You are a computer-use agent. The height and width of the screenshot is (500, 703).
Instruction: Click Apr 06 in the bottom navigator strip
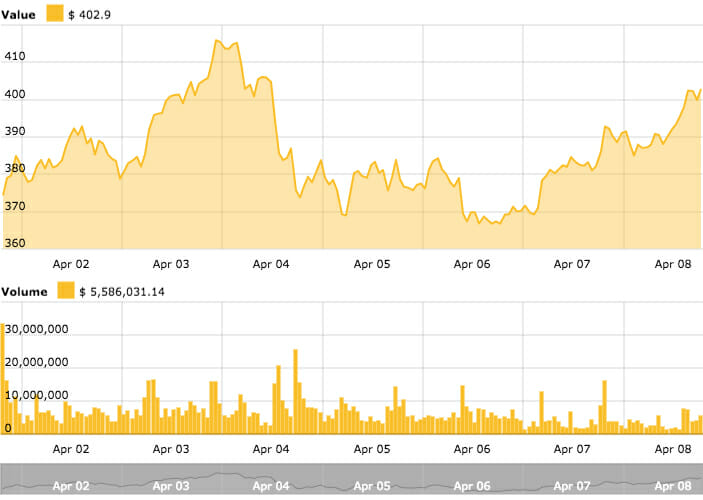(471, 486)
